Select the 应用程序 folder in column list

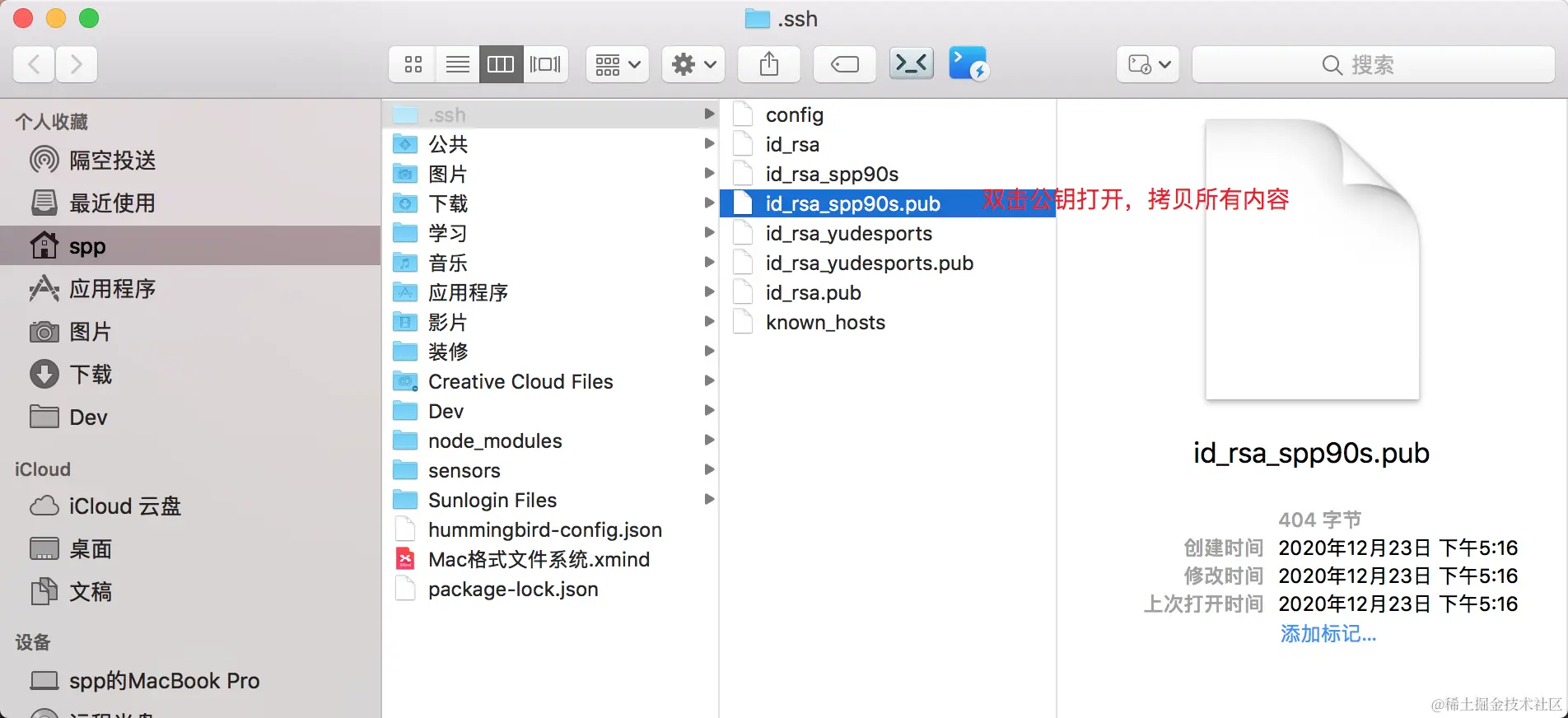click(x=551, y=292)
